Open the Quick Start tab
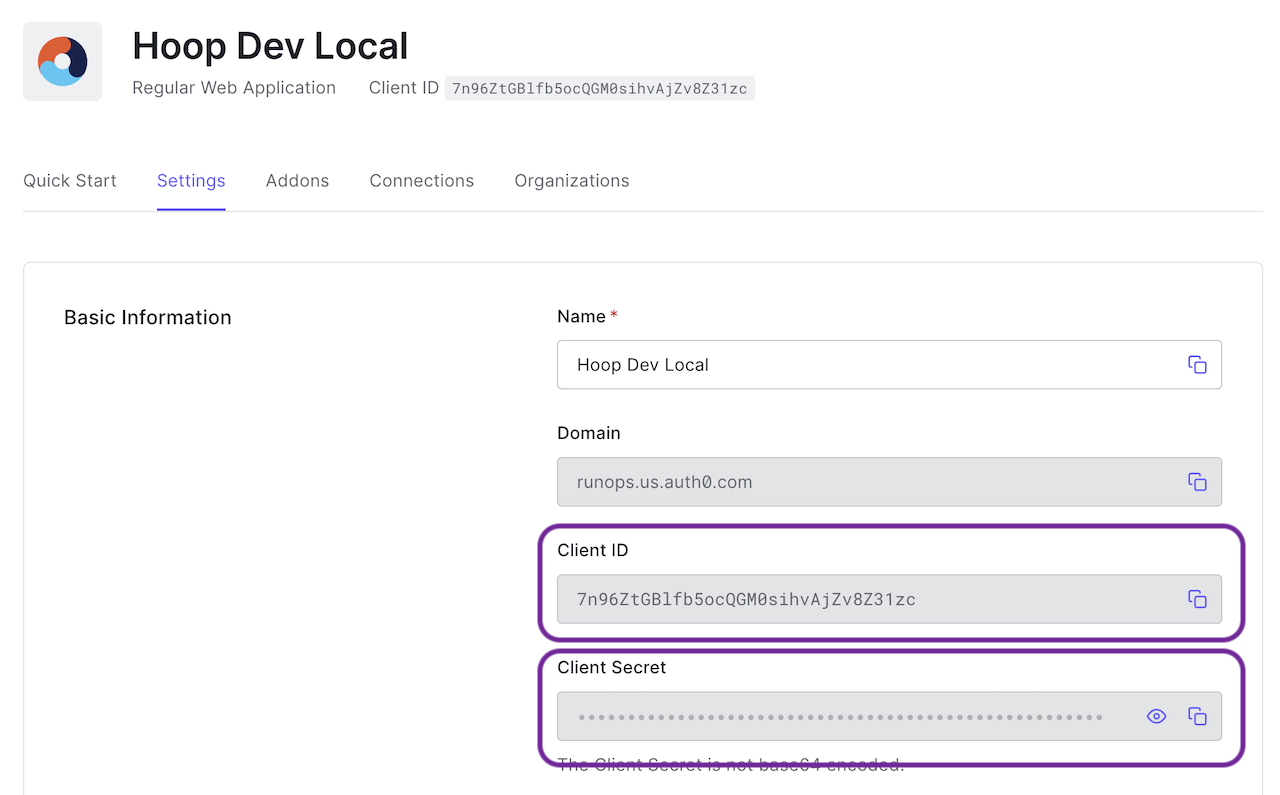 pos(70,181)
